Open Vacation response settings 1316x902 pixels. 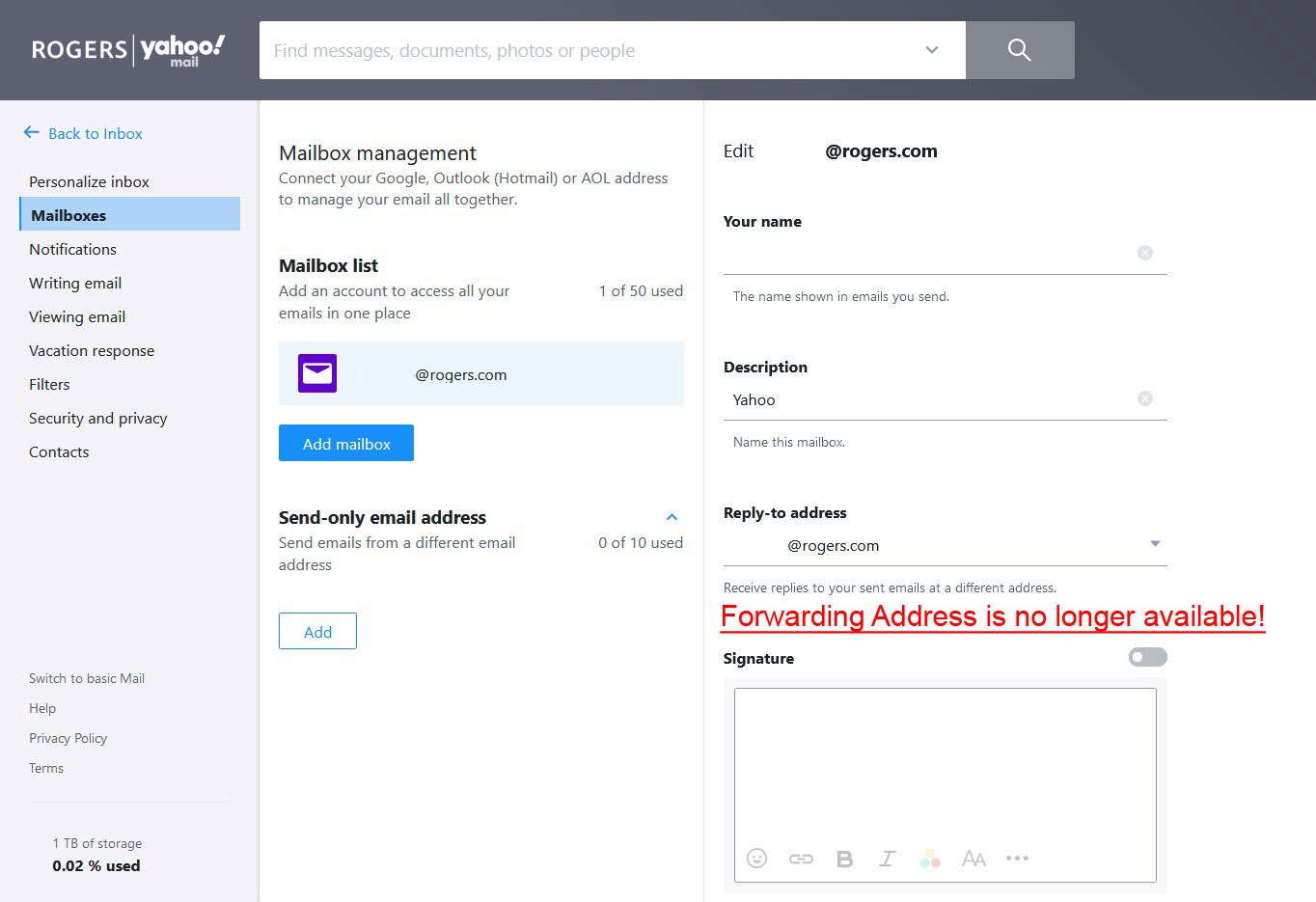[92, 350]
